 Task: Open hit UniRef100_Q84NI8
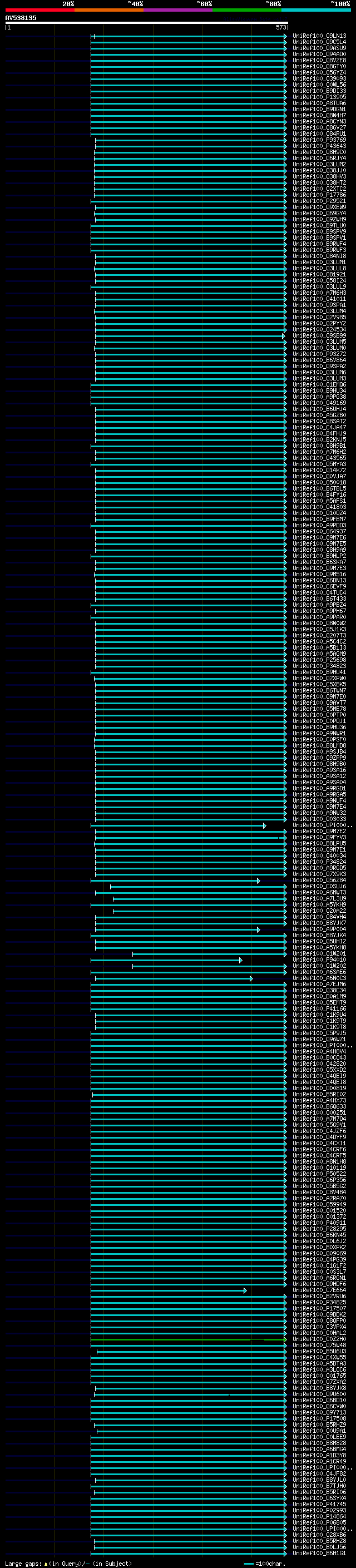319,256
